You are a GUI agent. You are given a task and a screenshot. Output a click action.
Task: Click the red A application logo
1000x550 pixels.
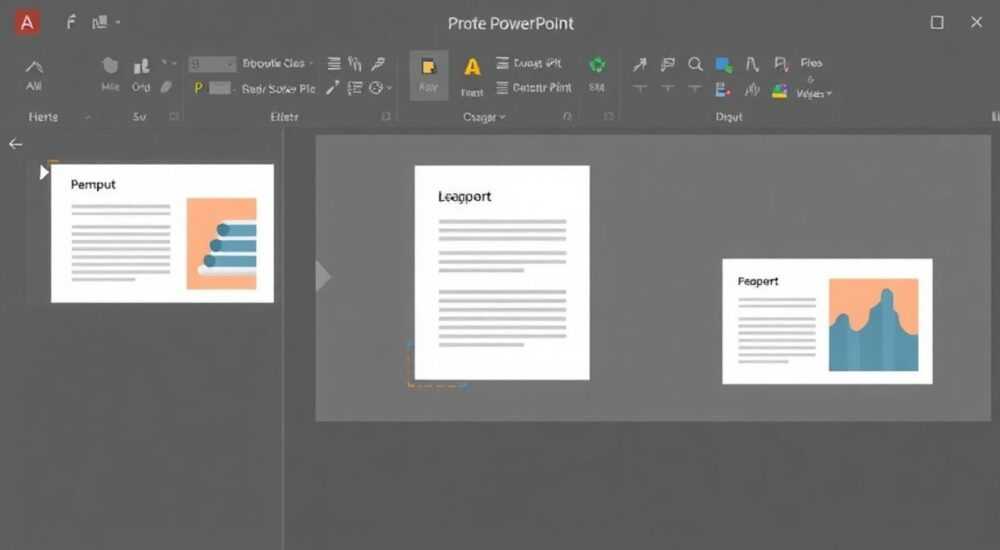27,23
